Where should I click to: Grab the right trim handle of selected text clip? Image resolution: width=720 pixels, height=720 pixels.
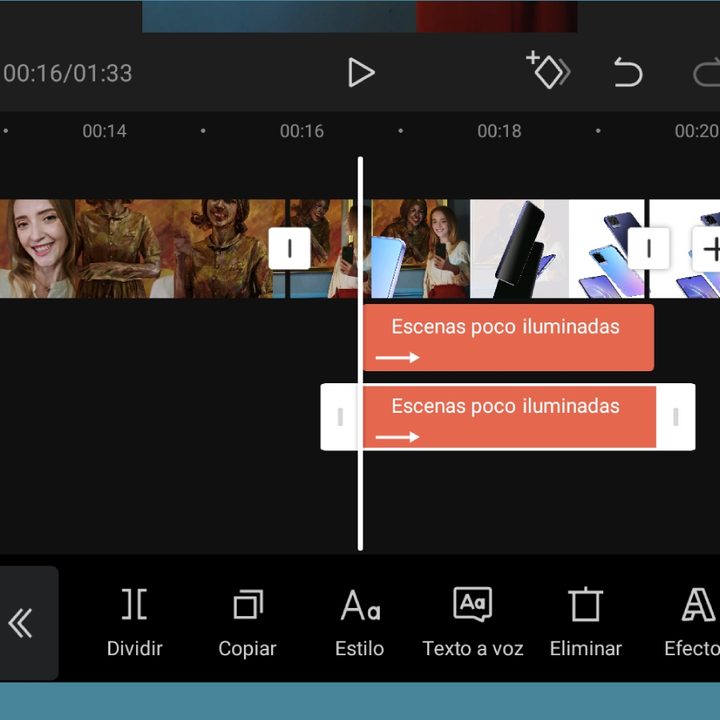tap(675, 417)
